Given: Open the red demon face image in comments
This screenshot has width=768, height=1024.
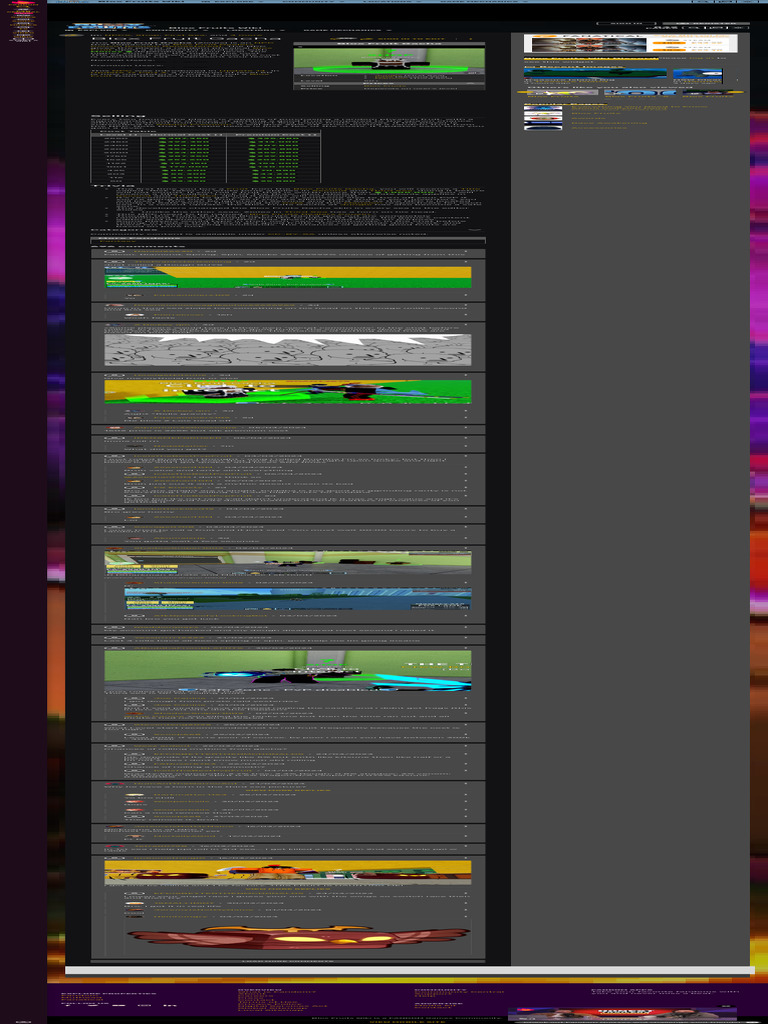Looking at the screenshot, I should pyautogui.click(x=298, y=936).
